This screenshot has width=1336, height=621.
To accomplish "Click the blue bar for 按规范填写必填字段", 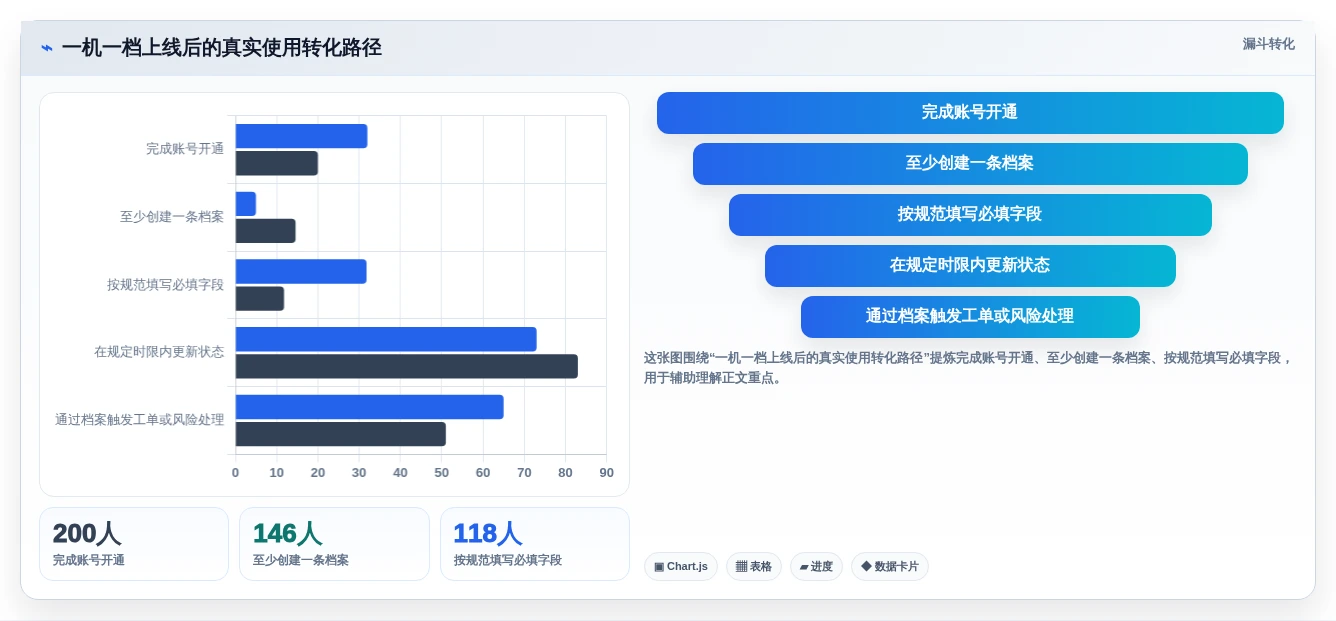I will [x=301, y=272].
